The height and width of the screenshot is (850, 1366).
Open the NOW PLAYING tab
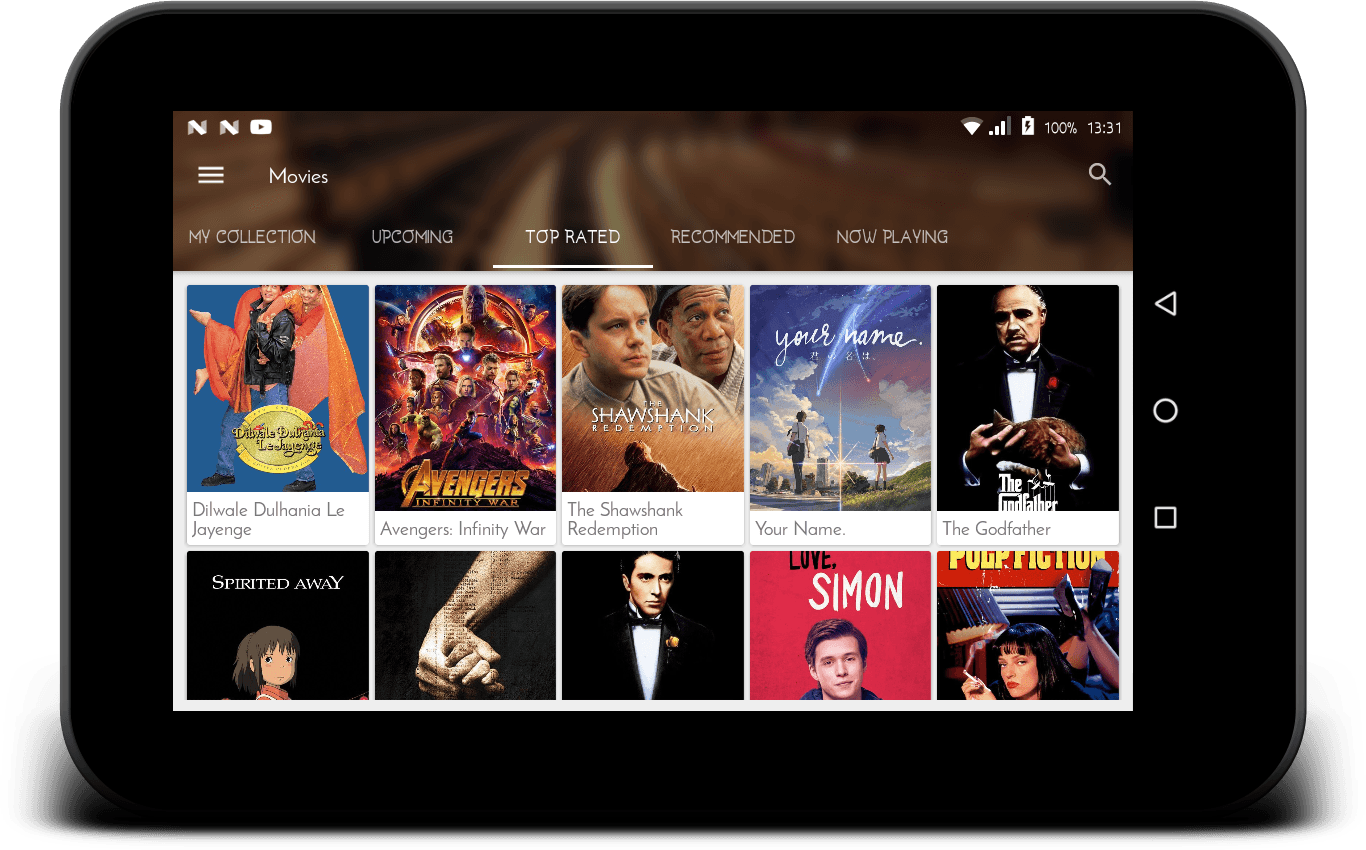click(891, 237)
